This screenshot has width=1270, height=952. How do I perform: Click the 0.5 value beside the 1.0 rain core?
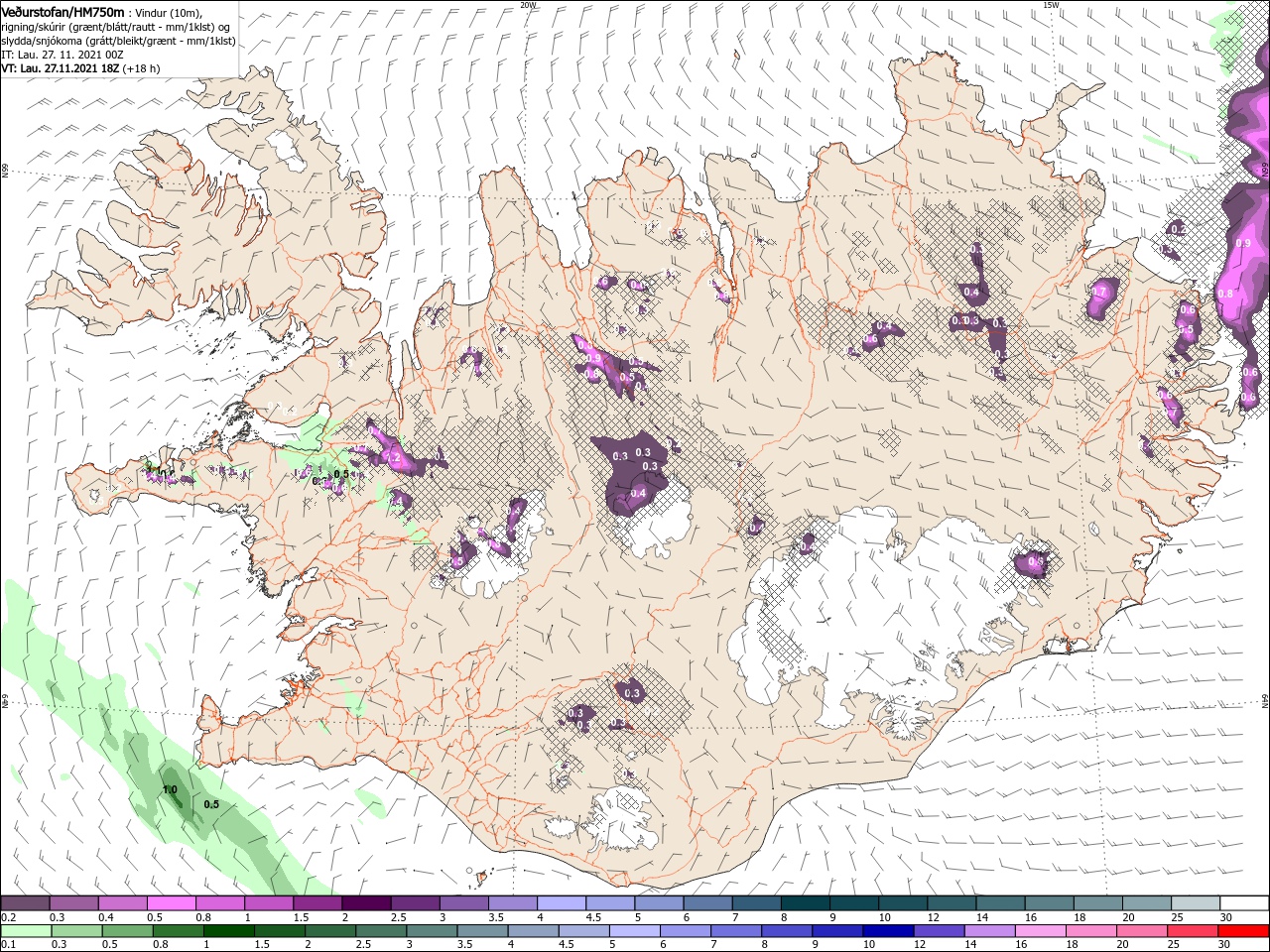210,804
